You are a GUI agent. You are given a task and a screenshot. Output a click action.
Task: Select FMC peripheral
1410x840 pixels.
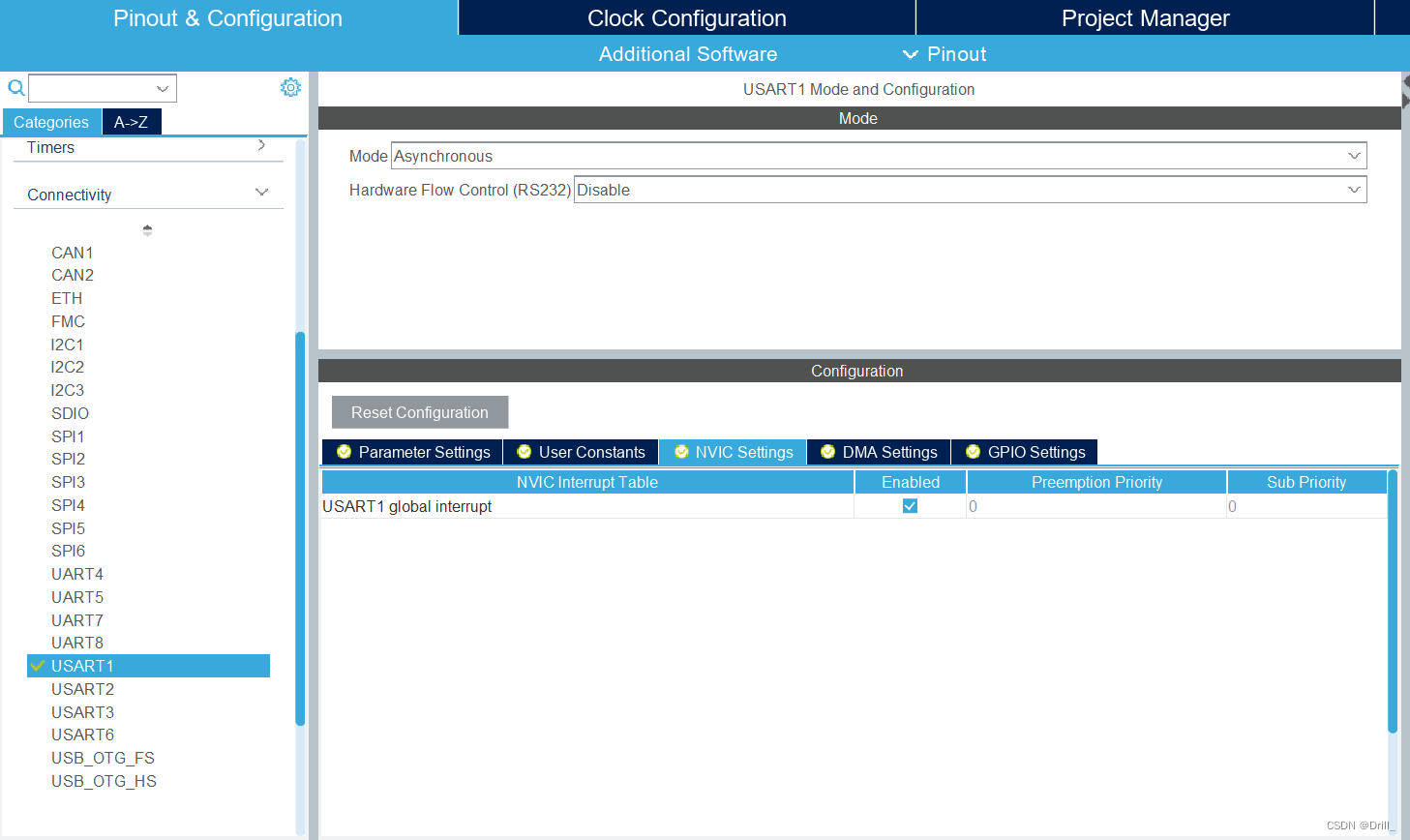click(x=68, y=321)
